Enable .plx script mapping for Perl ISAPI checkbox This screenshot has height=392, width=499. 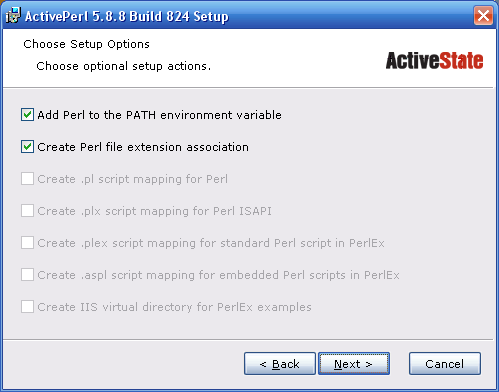tap(27, 211)
